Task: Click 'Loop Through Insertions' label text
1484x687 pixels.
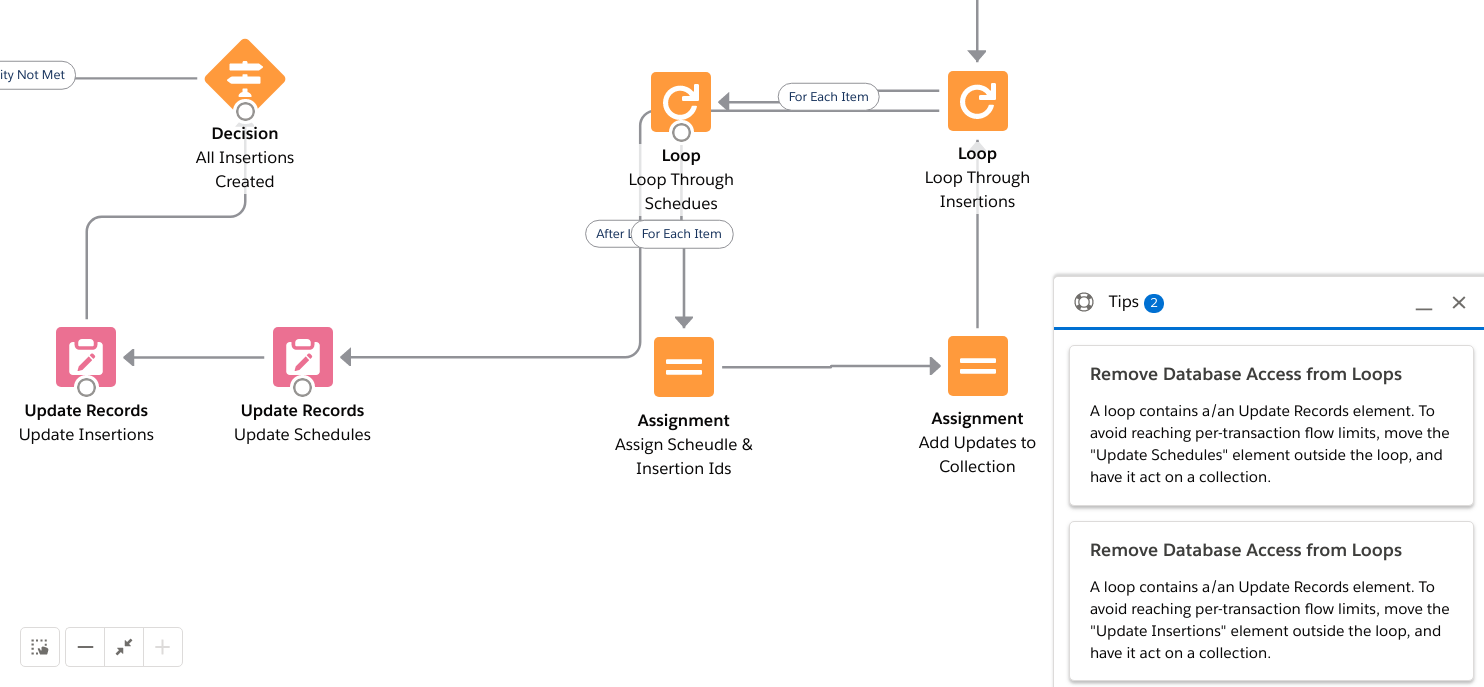Action: point(977,190)
